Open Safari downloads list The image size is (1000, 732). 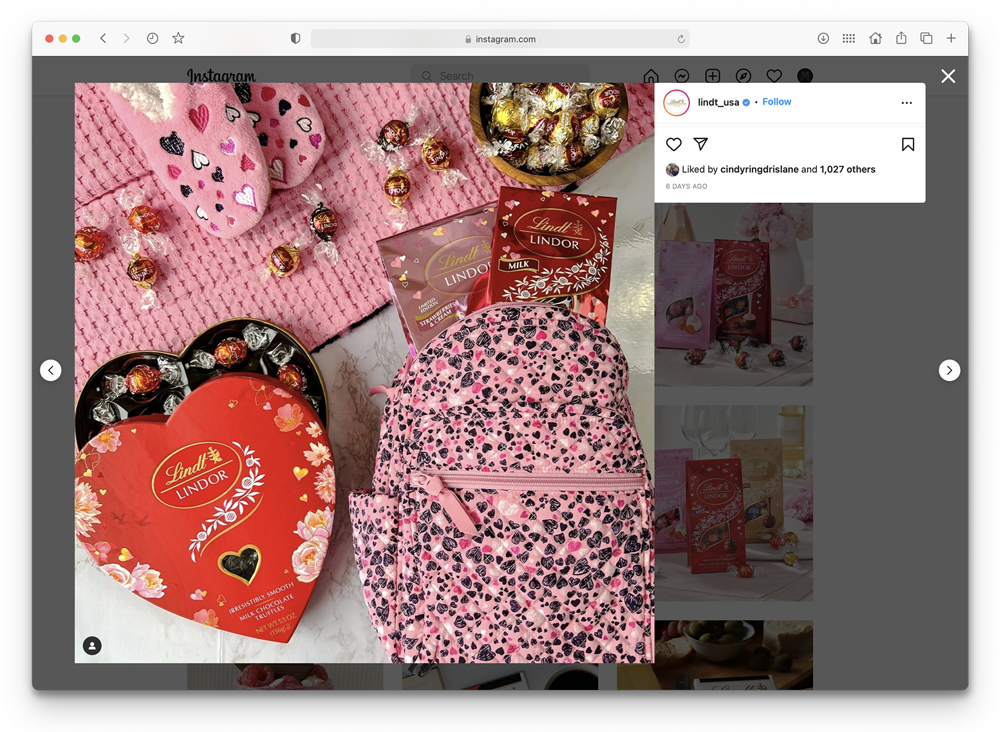(823, 39)
